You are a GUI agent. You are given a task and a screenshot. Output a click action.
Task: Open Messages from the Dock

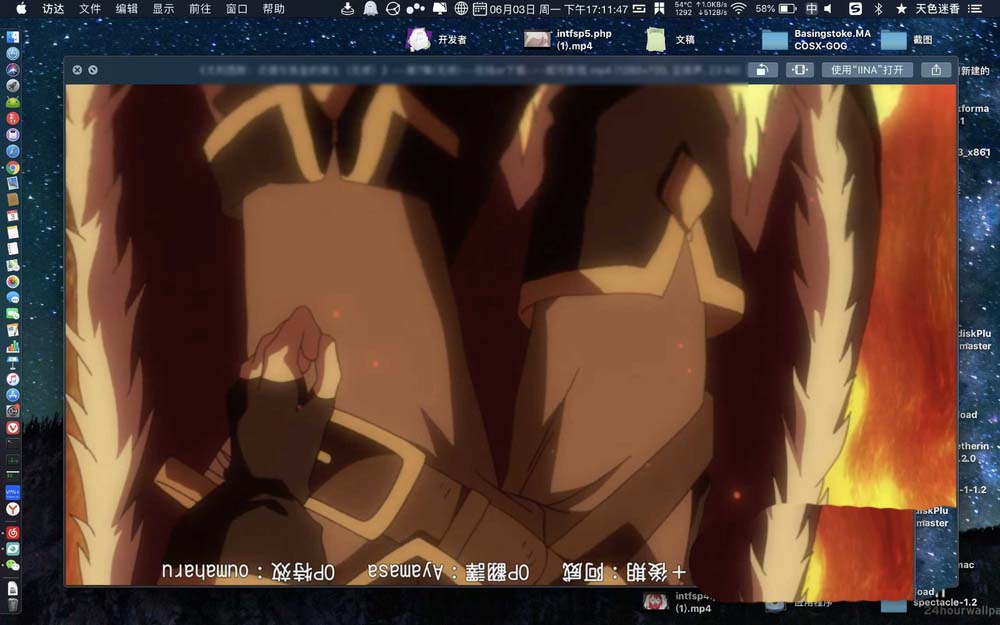(13, 297)
